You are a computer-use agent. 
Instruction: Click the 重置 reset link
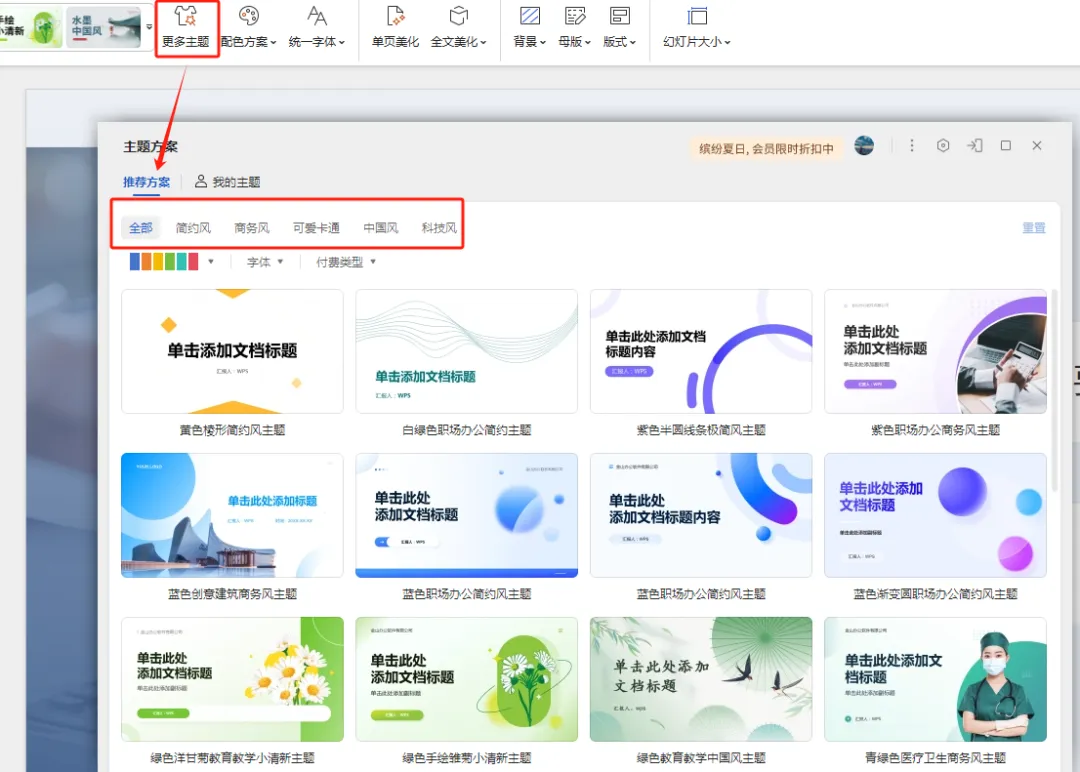tap(1034, 227)
